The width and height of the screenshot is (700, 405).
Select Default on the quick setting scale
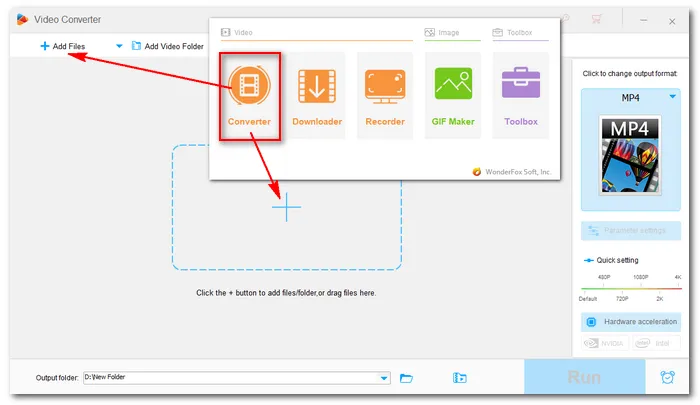[588, 299]
